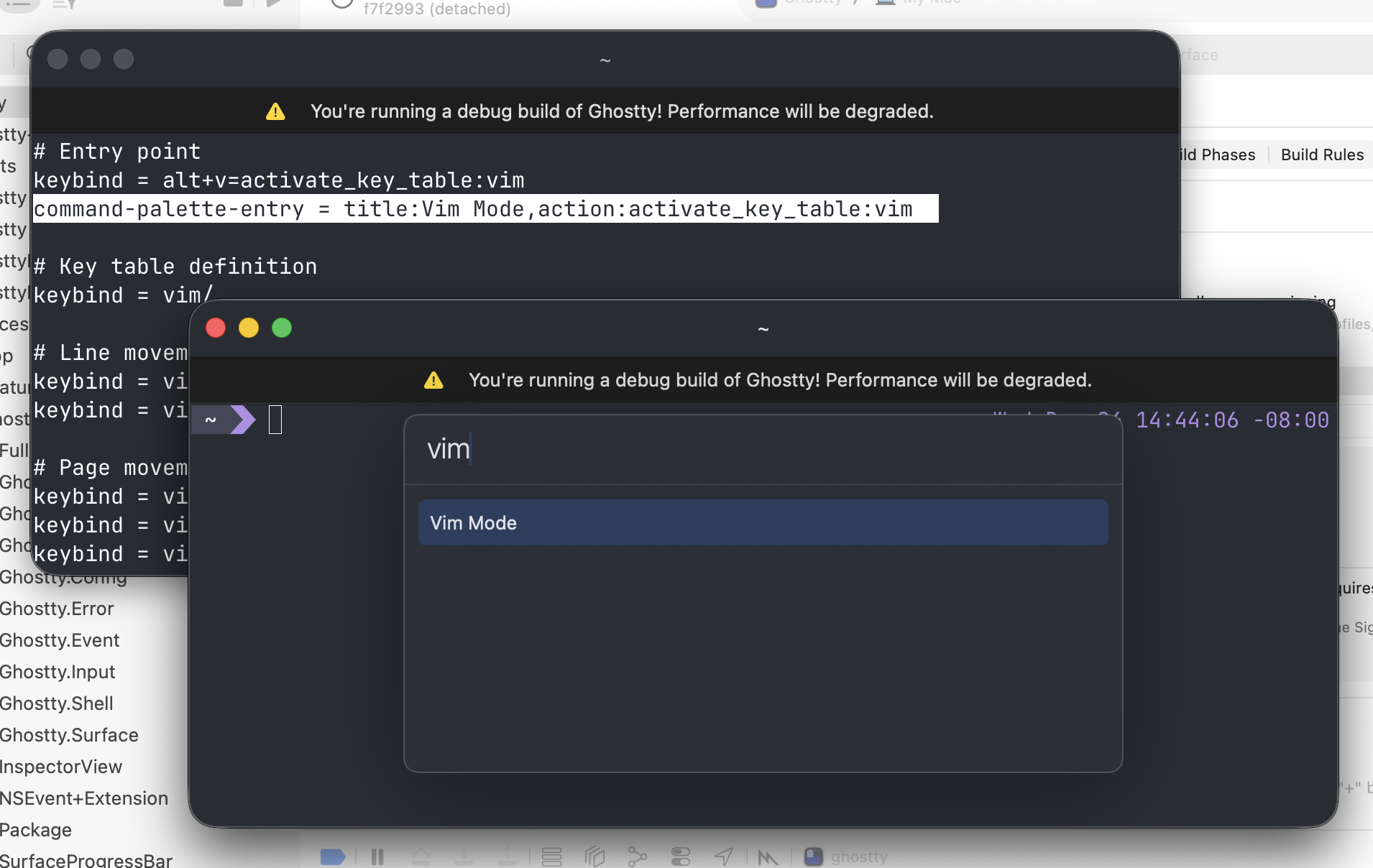This screenshot has width=1373, height=868.
Task: Toggle breakpoints activation in debug bar
Action: click(333, 857)
